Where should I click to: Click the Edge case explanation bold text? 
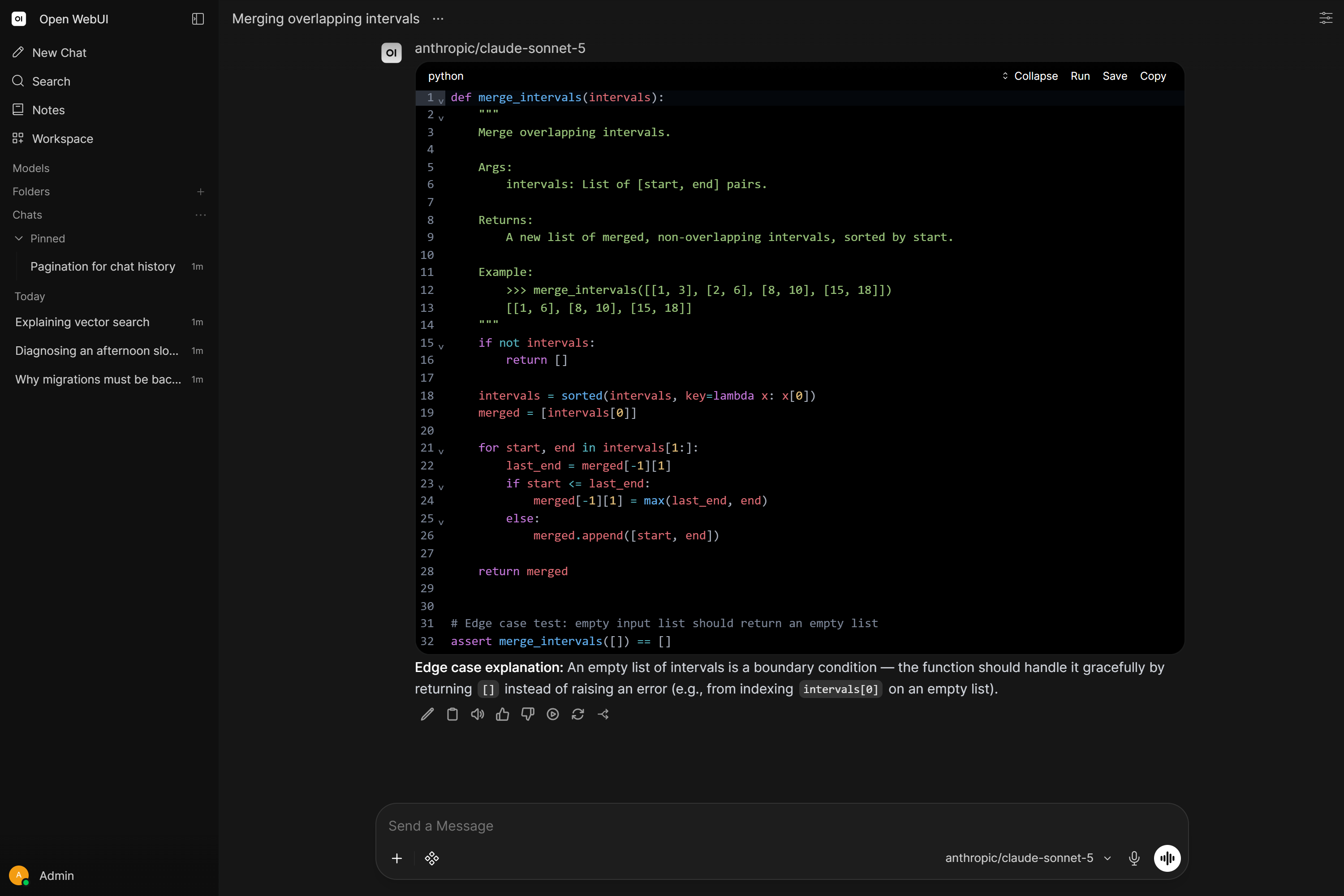click(x=489, y=668)
